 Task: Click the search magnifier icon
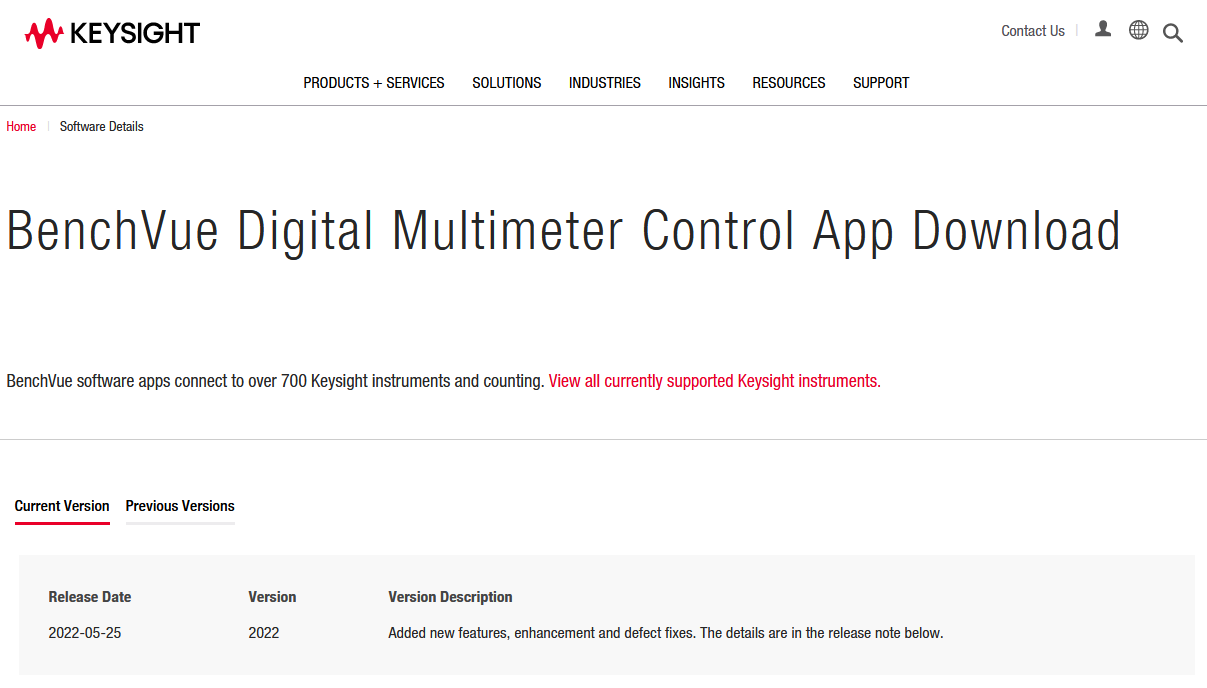click(x=1173, y=33)
